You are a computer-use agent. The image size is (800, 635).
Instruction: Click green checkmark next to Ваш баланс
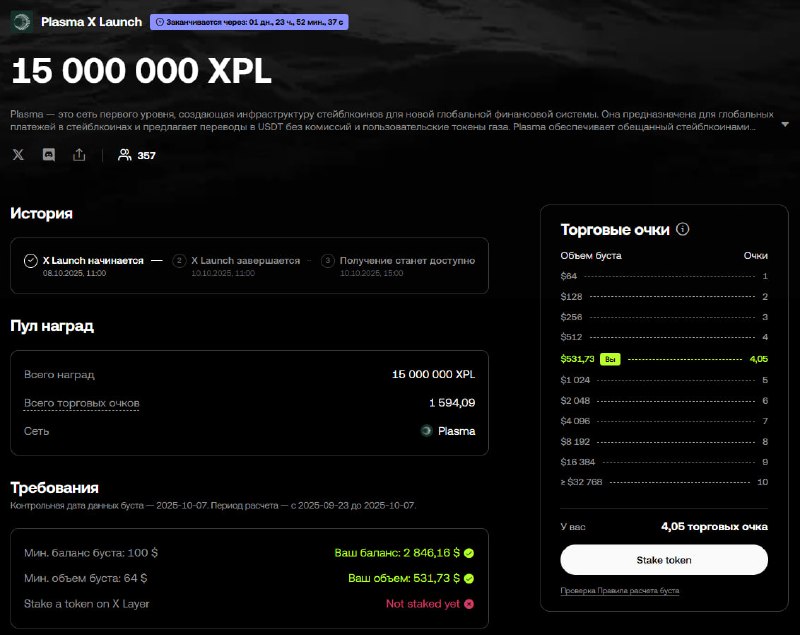point(469,553)
